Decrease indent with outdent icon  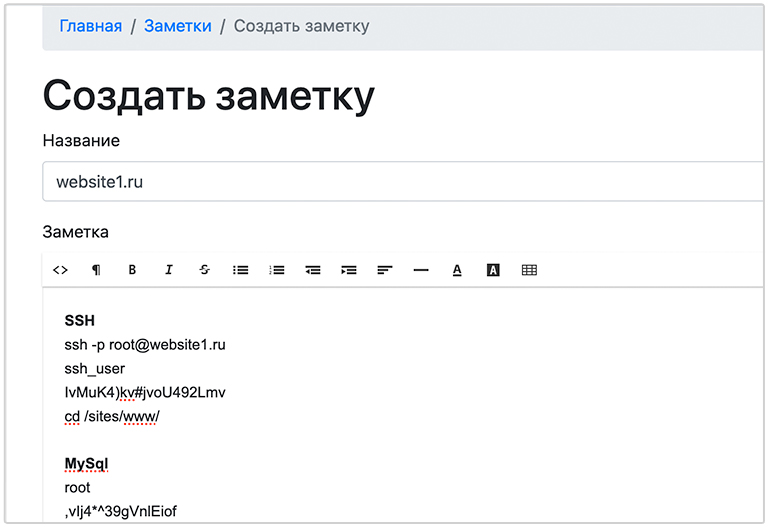pos(313,270)
